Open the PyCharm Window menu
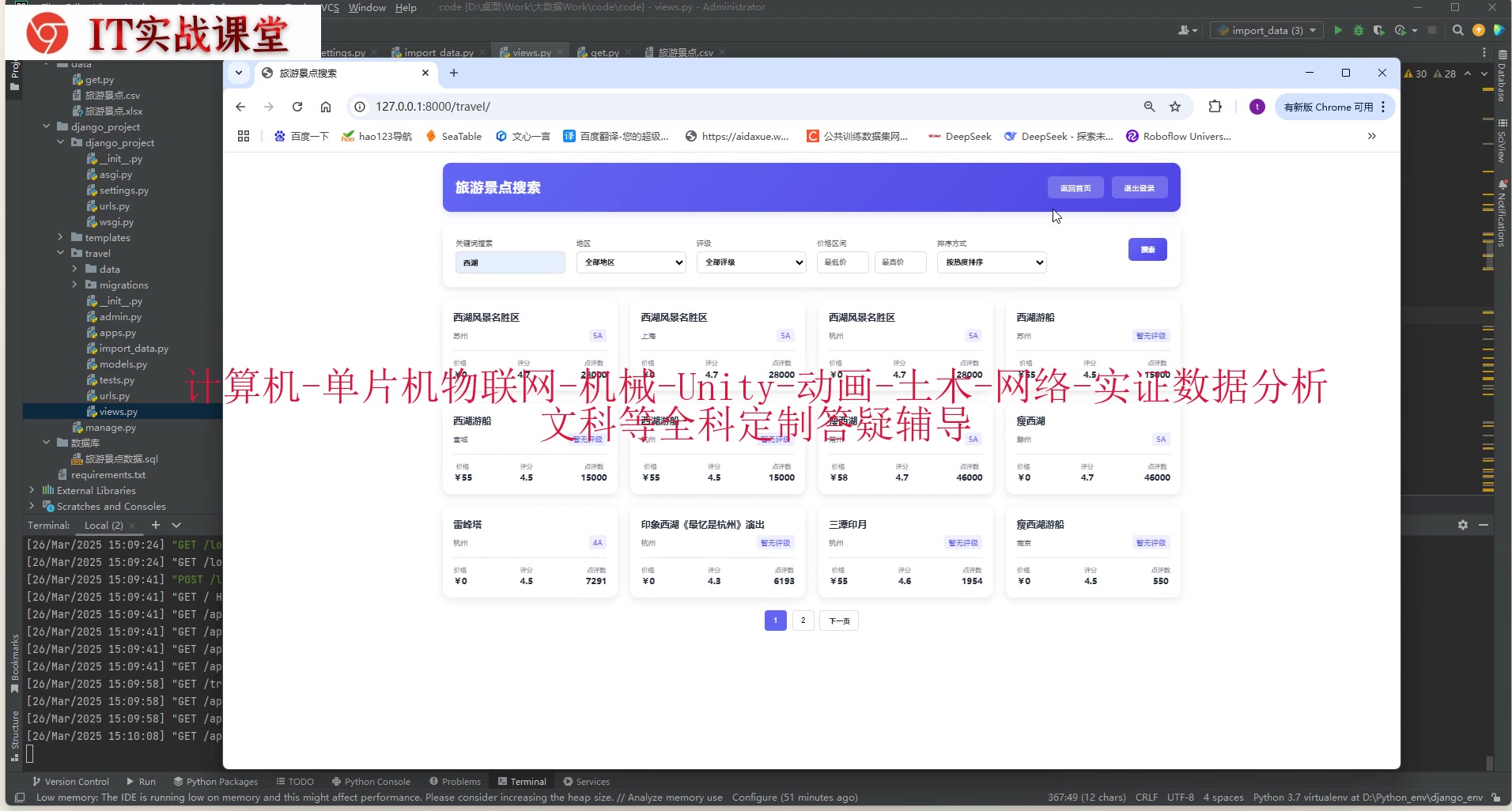The width and height of the screenshot is (1512, 811). (x=367, y=7)
